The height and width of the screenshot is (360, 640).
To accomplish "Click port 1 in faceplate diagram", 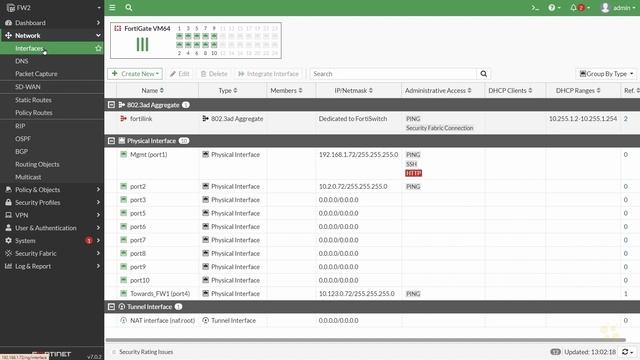I will pos(179,36).
